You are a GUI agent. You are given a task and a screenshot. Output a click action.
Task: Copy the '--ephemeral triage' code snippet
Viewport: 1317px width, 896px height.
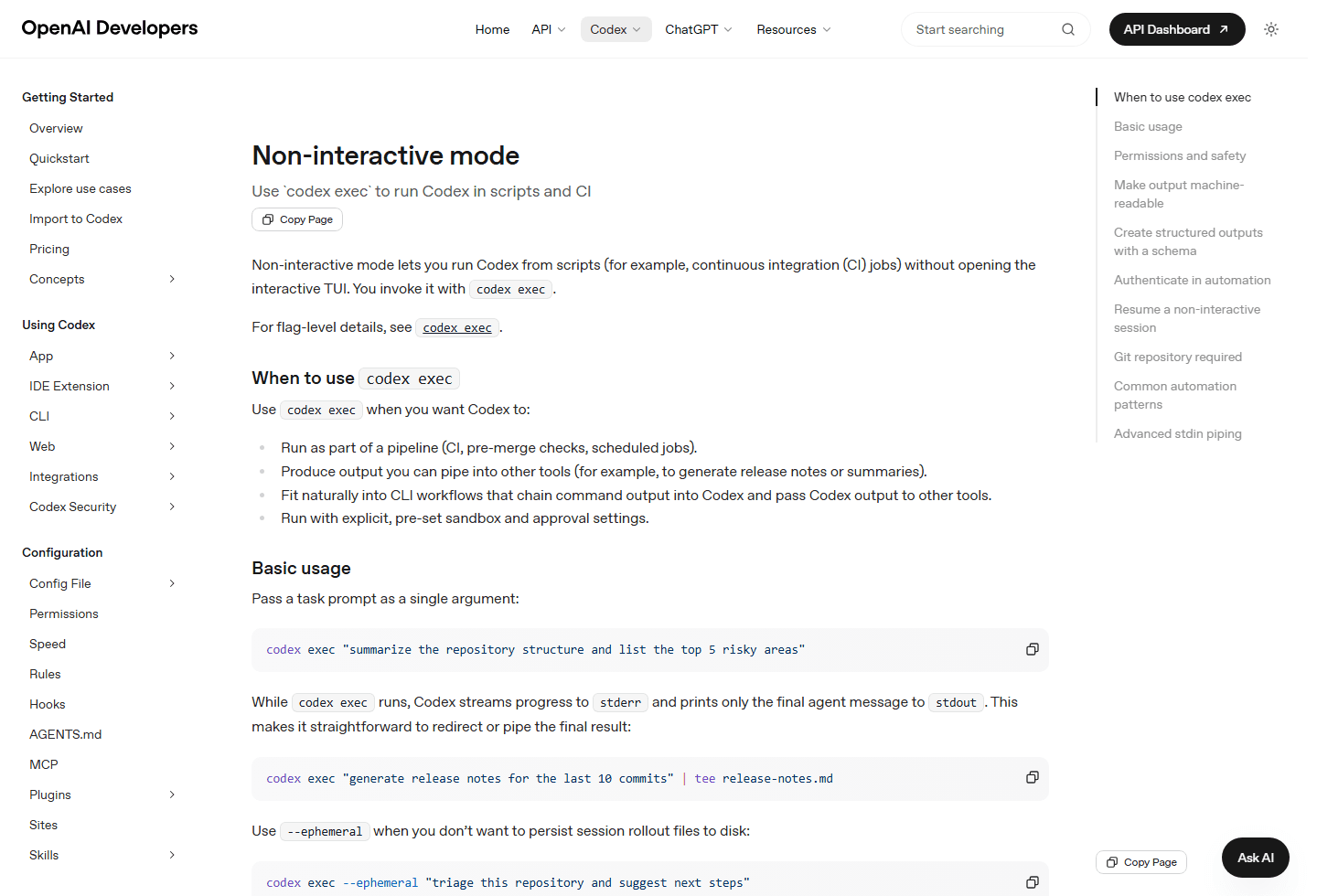coord(1032,882)
